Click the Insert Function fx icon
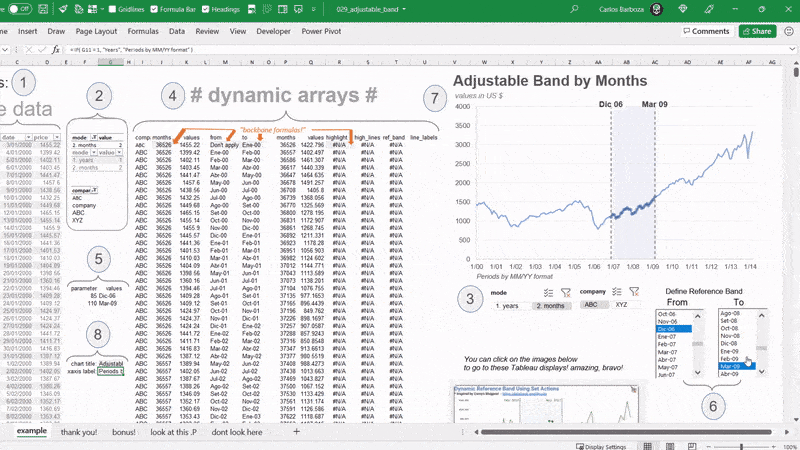 click(56, 49)
